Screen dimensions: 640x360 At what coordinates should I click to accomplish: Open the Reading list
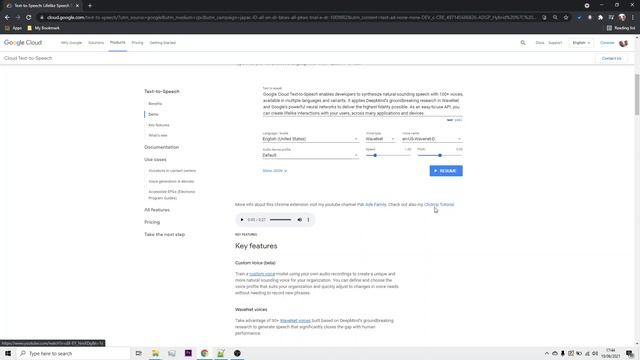(621, 28)
